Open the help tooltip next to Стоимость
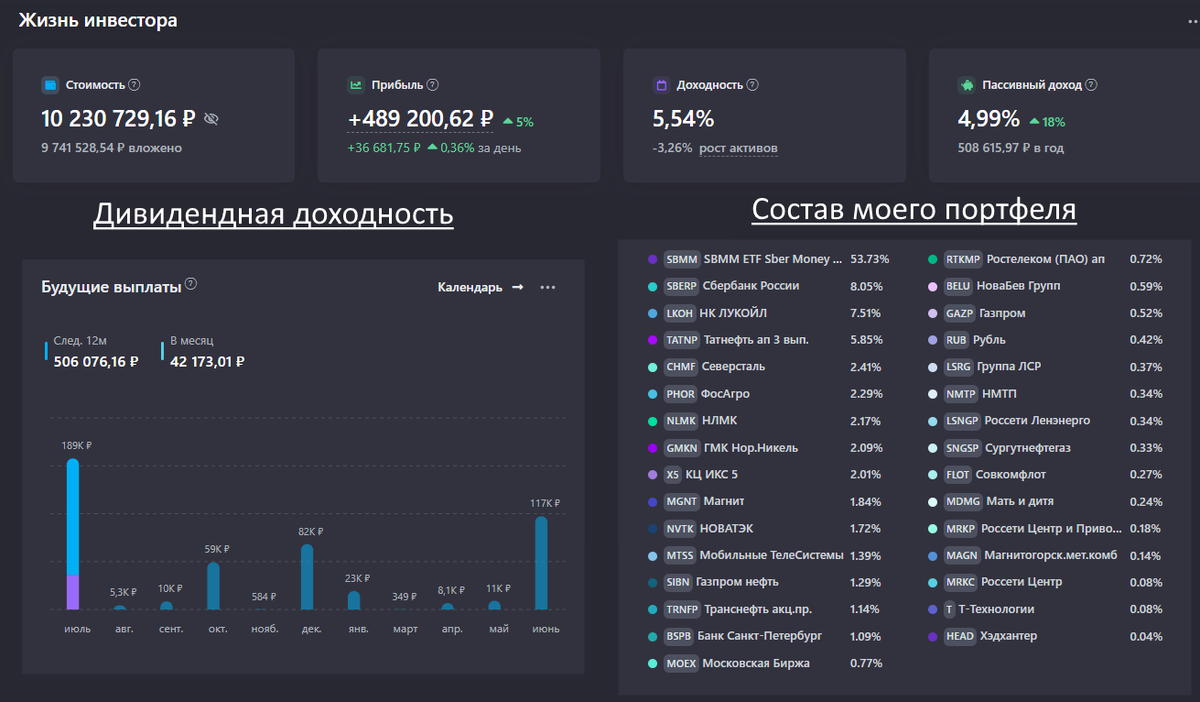Image resolution: width=1200 pixels, height=702 pixels. [x=134, y=86]
